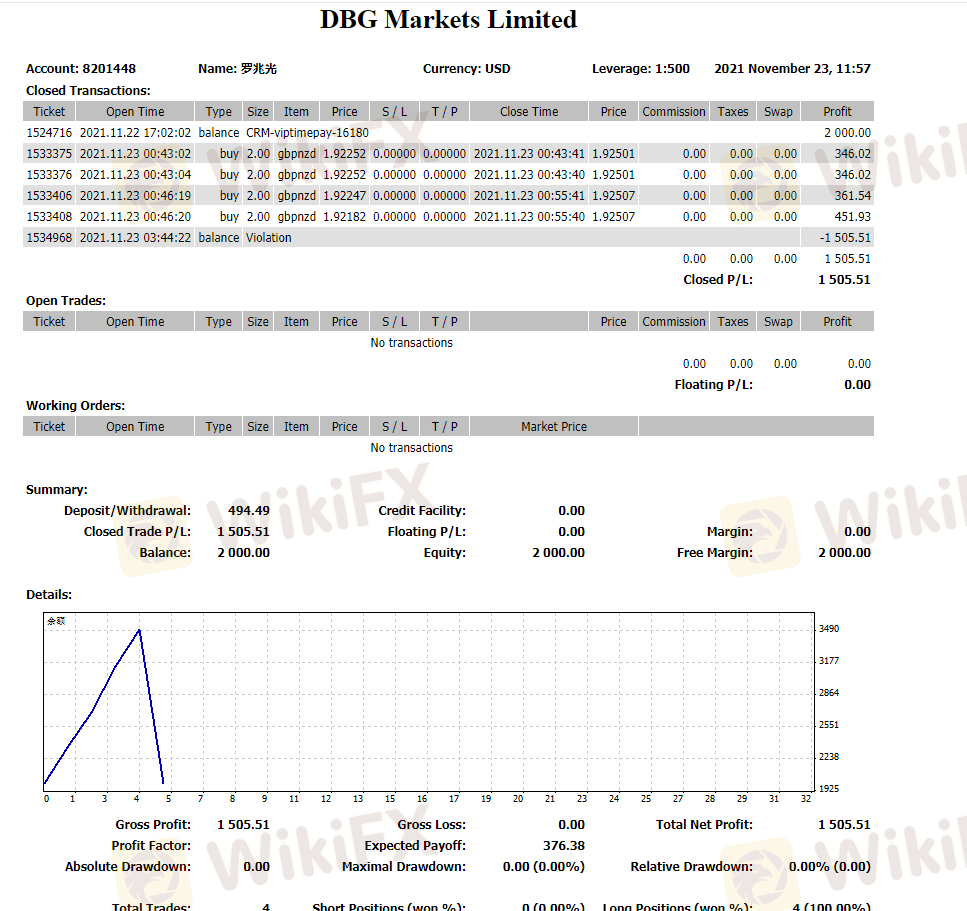This screenshot has width=967, height=911.
Task: Click the profit value 451.93
Action: click(x=853, y=216)
